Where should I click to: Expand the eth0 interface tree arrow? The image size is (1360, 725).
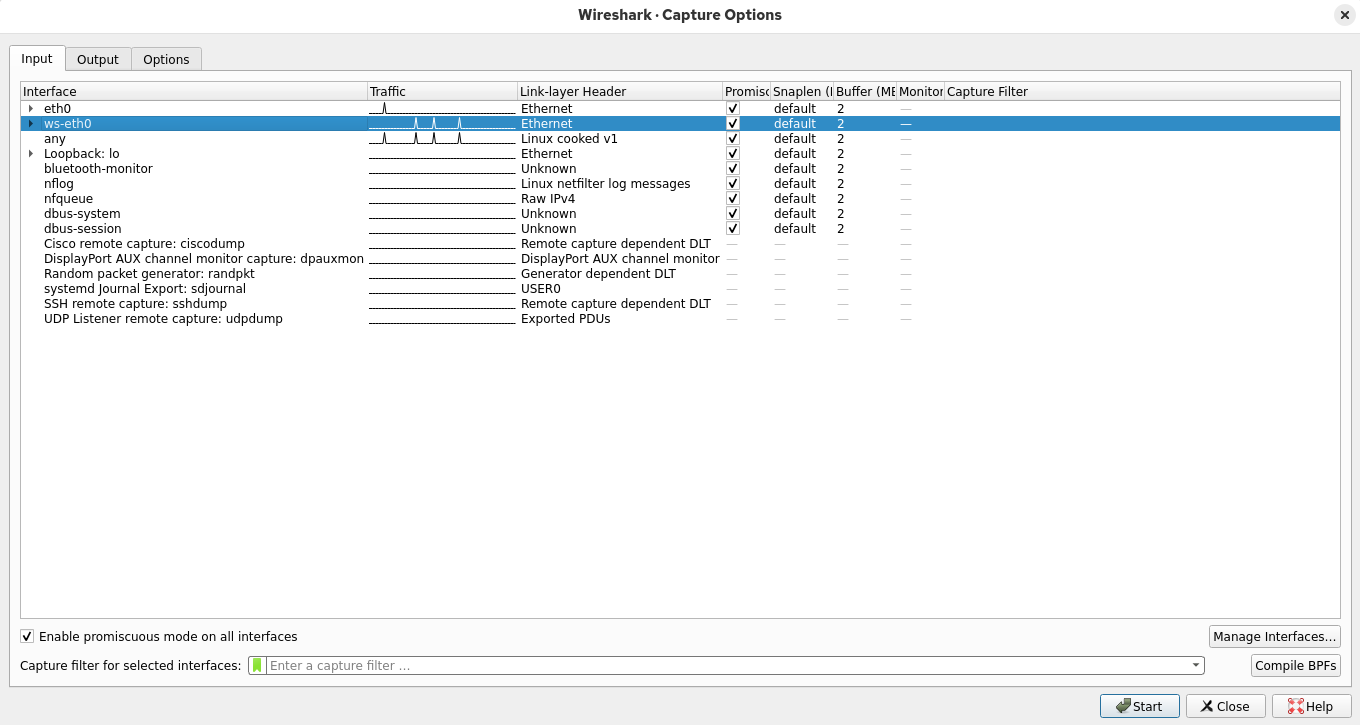[31, 108]
